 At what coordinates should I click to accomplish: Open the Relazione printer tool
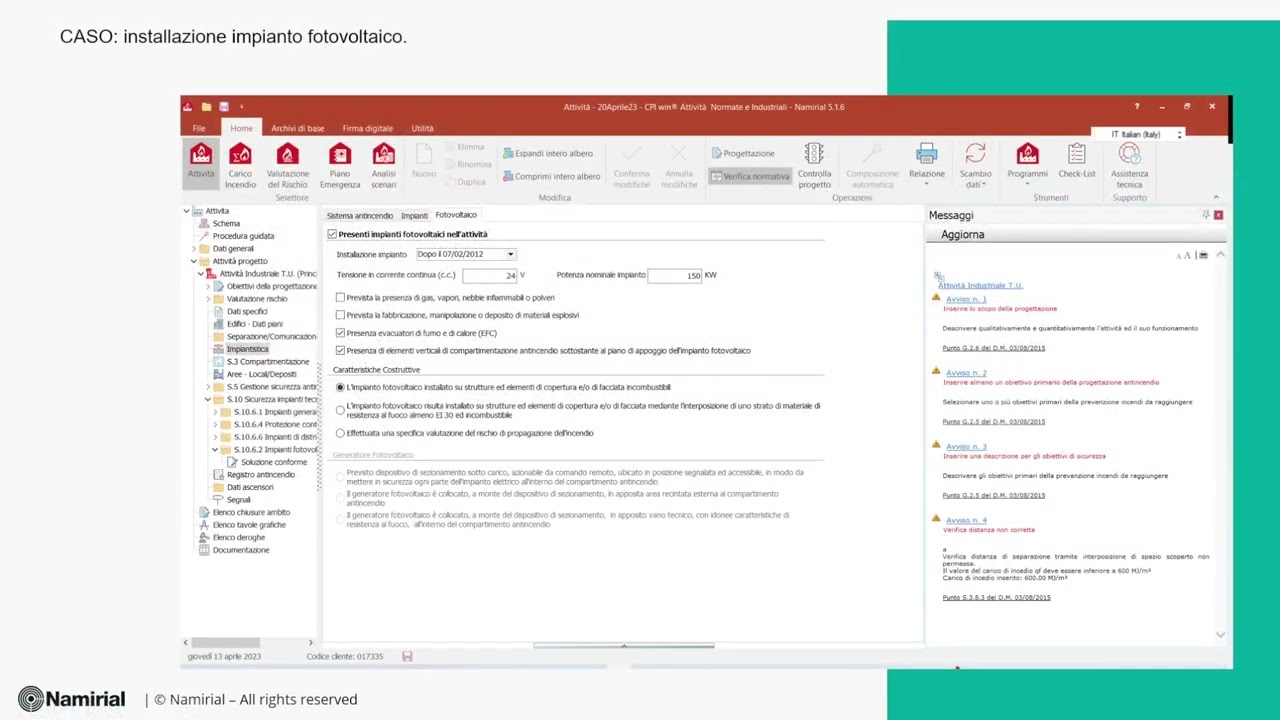pyautogui.click(x=926, y=163)
